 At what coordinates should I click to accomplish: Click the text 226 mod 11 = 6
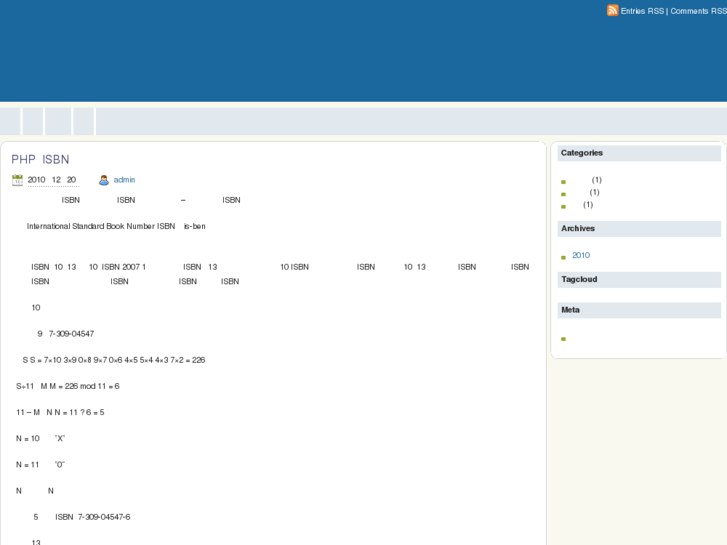pyautogui.click(x=92, y=386)
